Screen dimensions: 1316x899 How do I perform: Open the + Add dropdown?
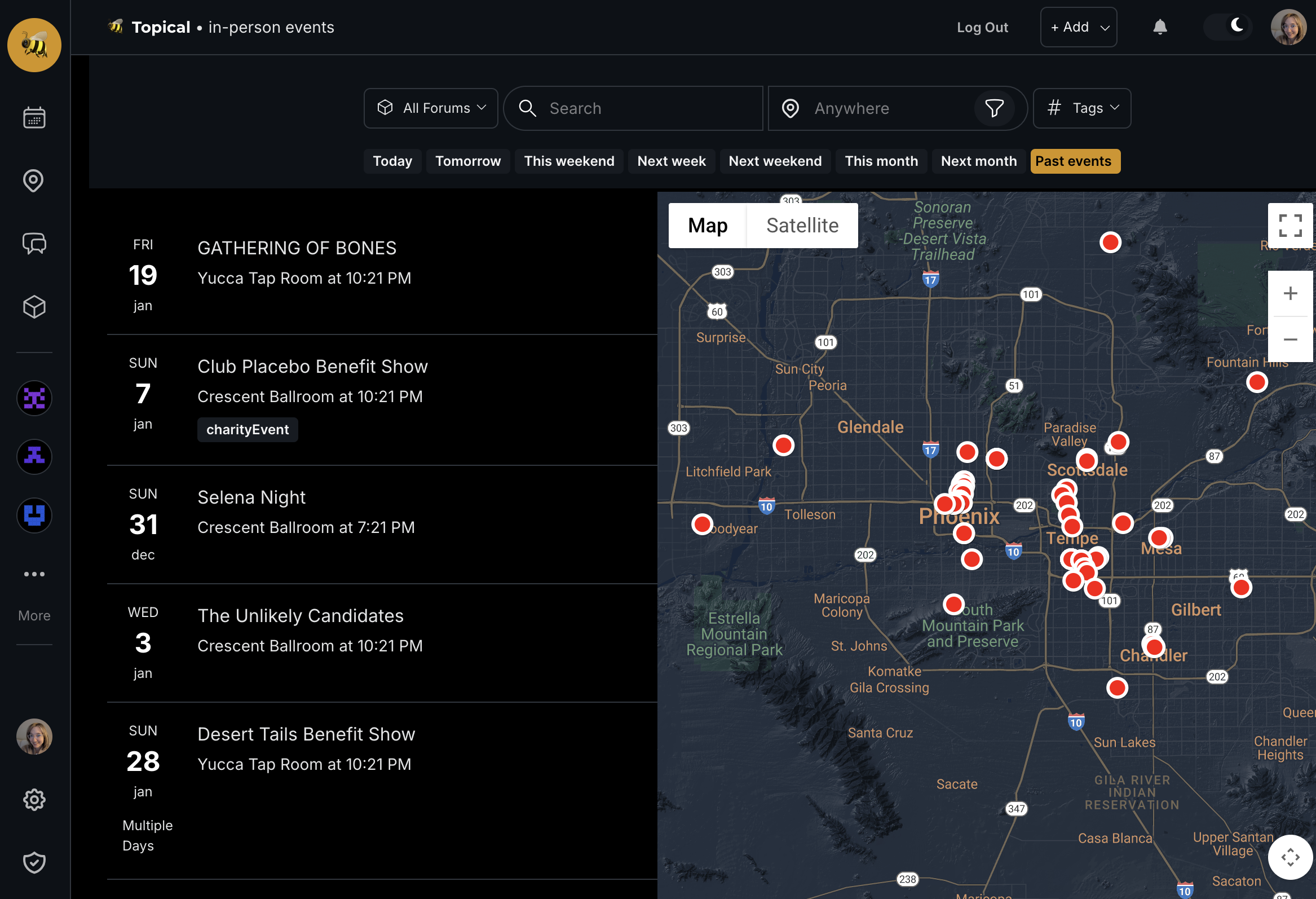click(x=1078, y=27)
